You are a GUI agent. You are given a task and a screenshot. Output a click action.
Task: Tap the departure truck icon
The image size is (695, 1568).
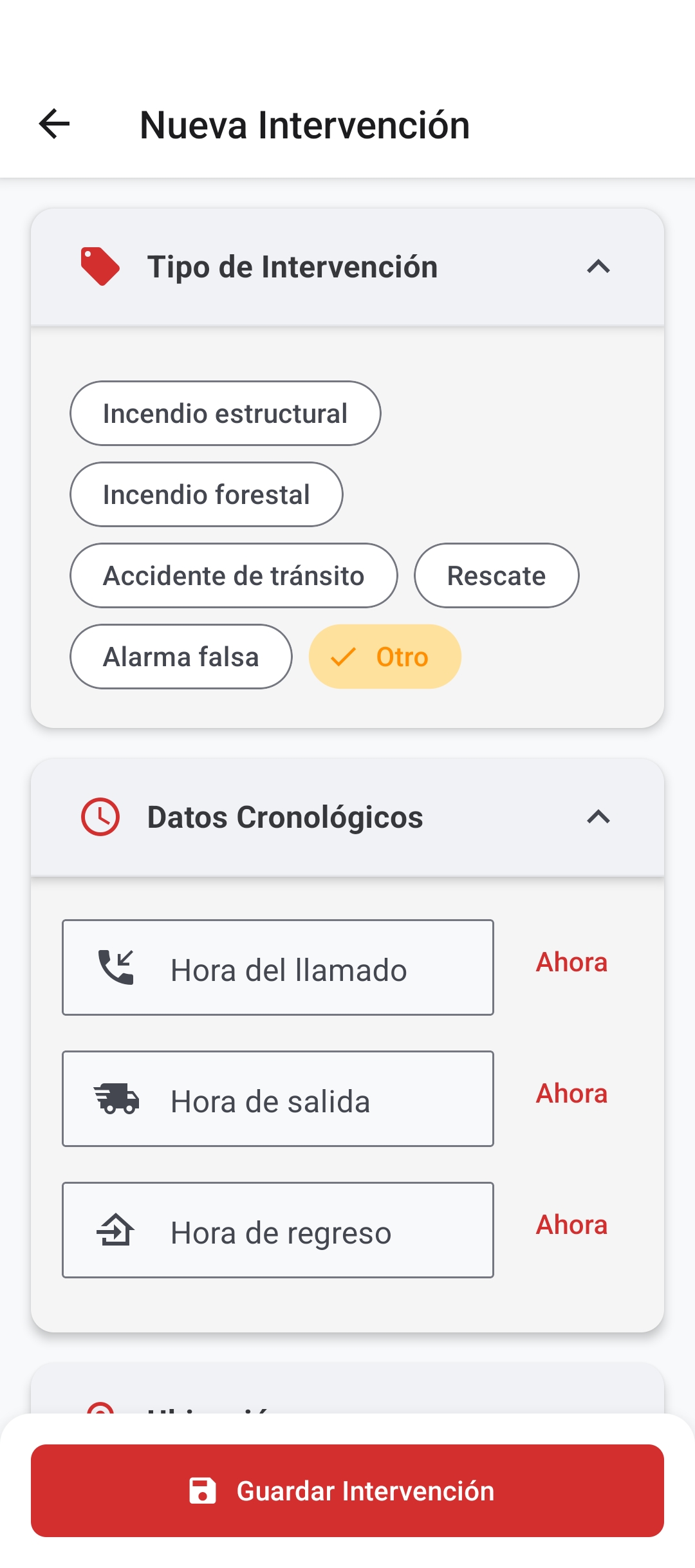point(116,1099)
